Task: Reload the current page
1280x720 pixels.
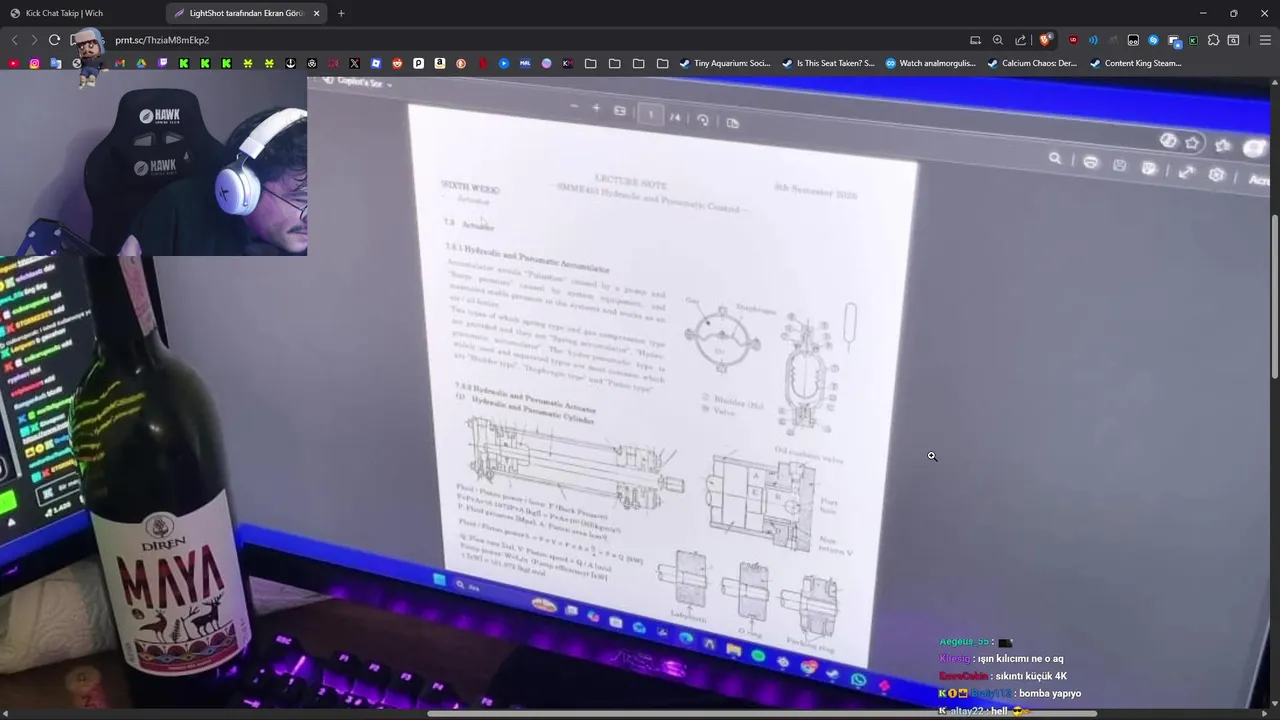Action: (54, 40)
